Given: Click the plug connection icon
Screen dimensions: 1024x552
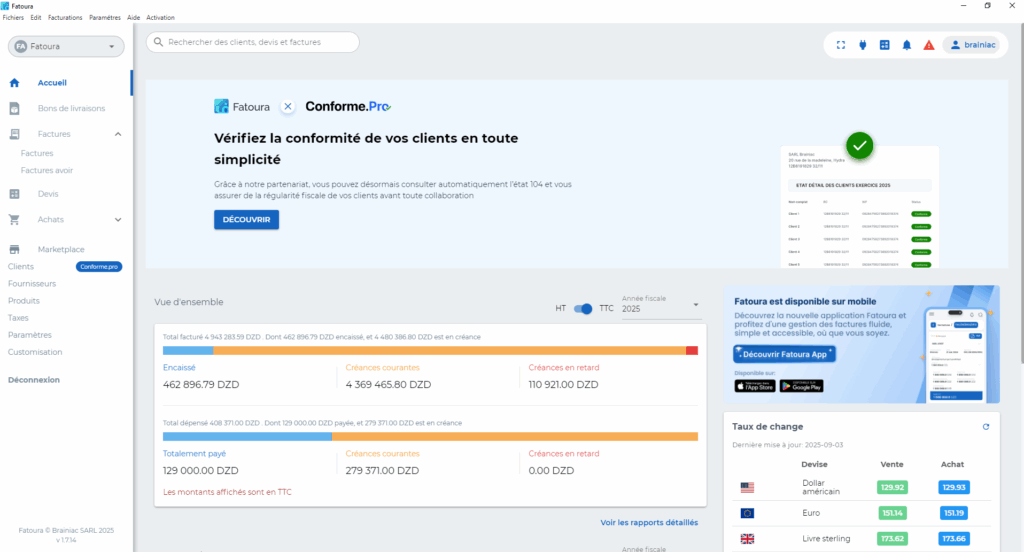Looking at the screenshot, I should click(x=862, y=45).
